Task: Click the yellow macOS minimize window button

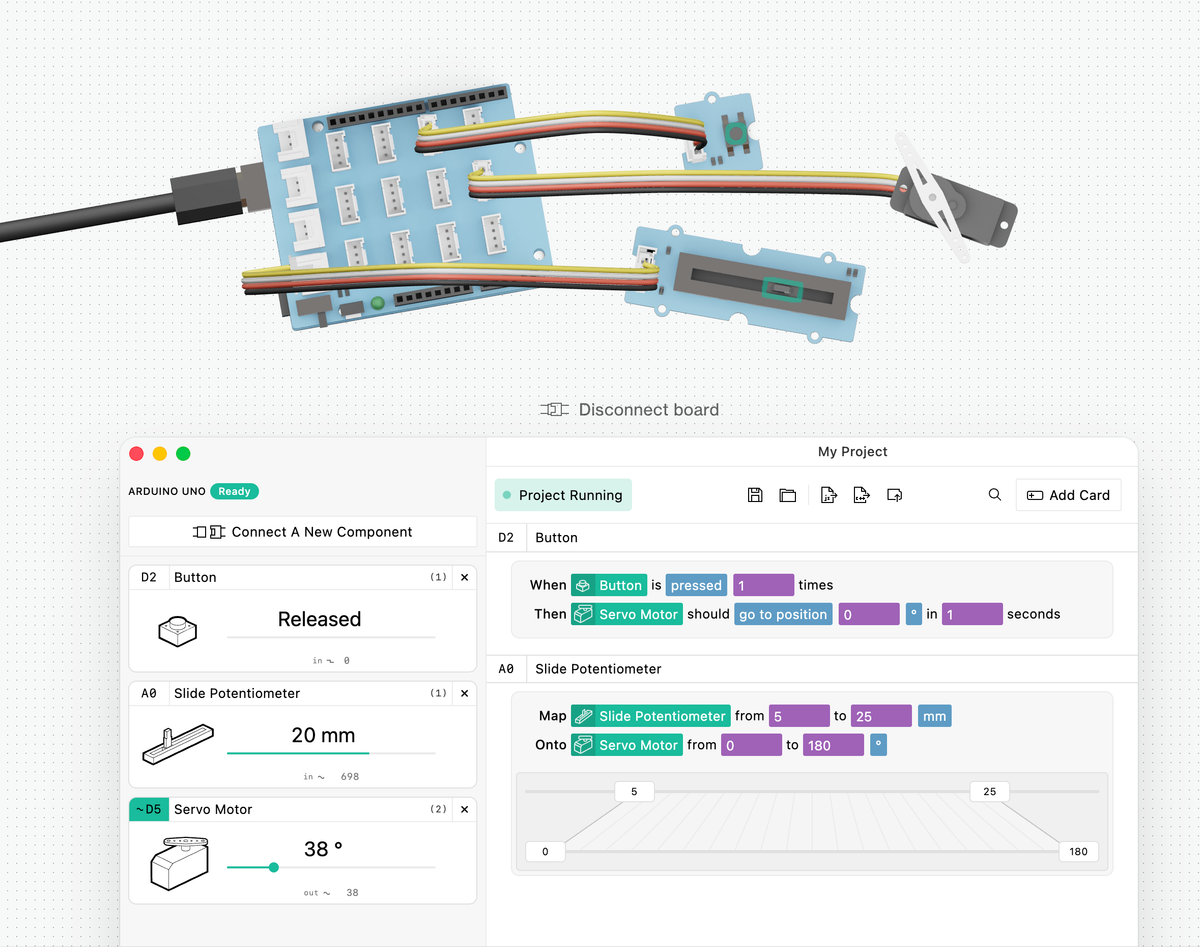Action: point(160,454)
